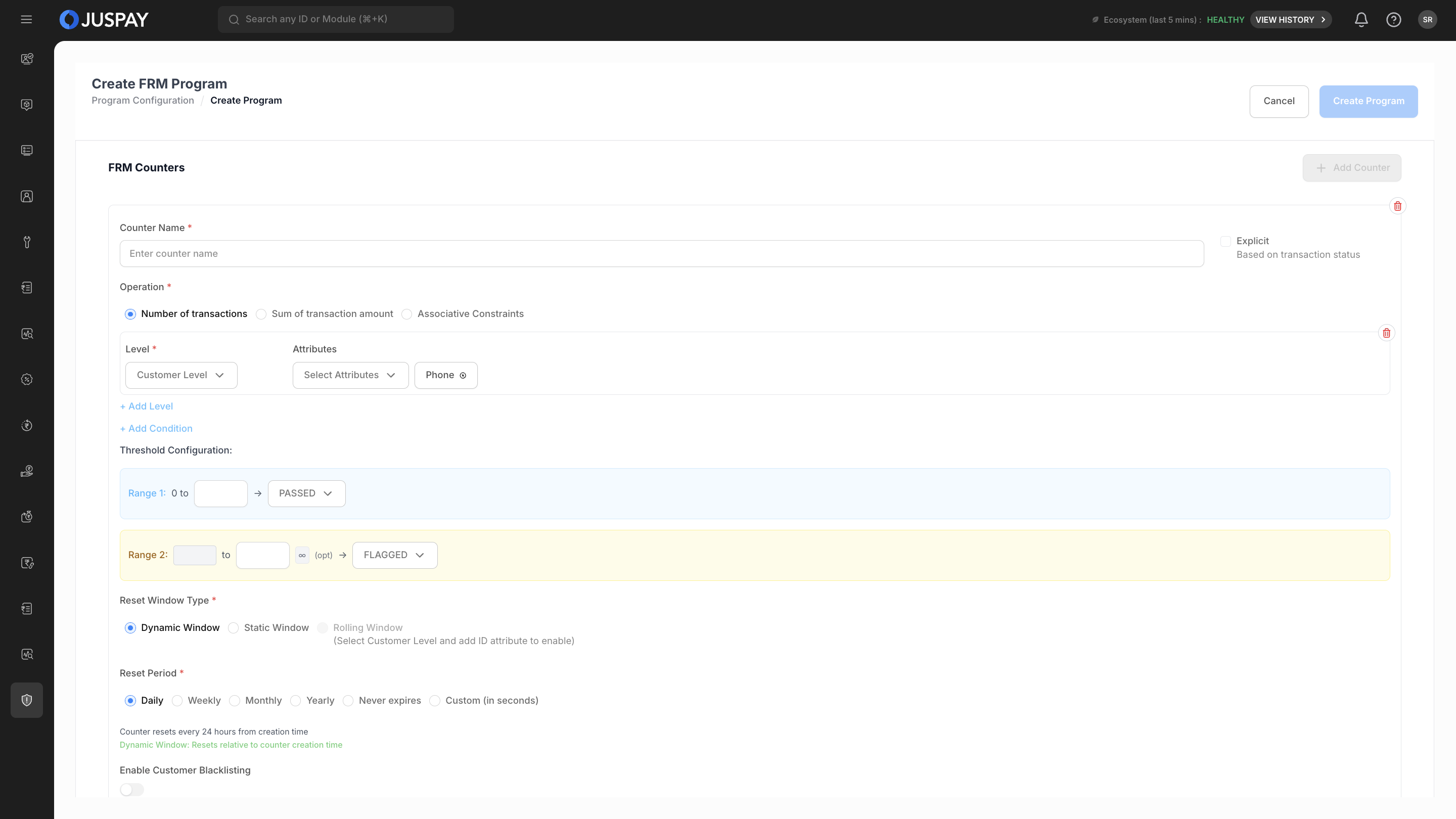Open the person profile sidebar icon

27,196
